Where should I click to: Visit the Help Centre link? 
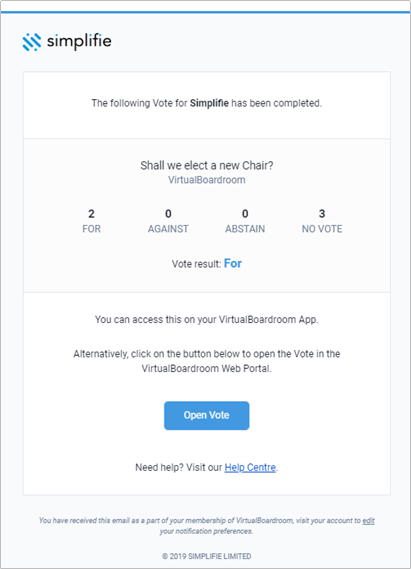(x=250, y=467)
